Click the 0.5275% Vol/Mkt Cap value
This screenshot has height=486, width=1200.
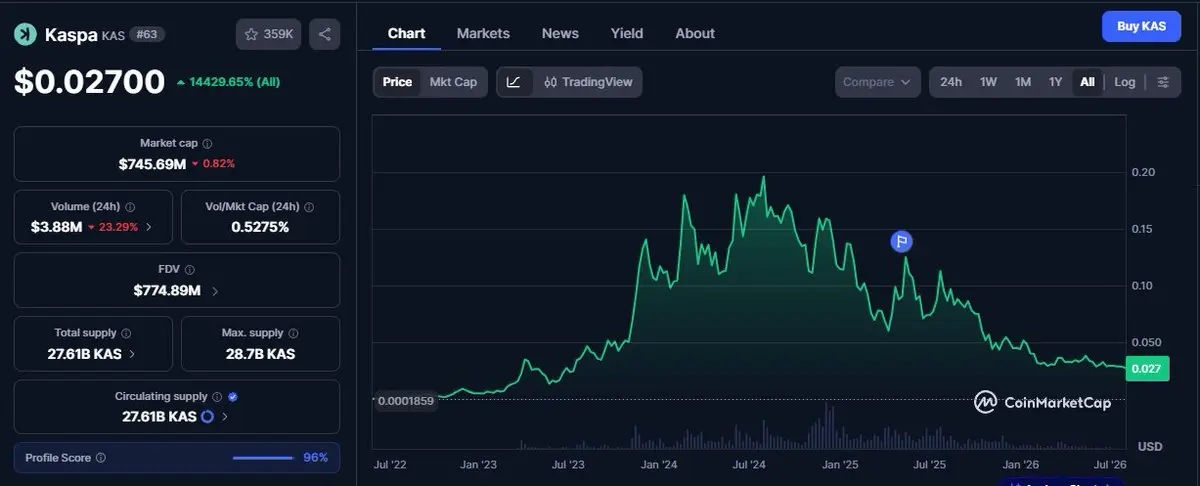point(260,227)
